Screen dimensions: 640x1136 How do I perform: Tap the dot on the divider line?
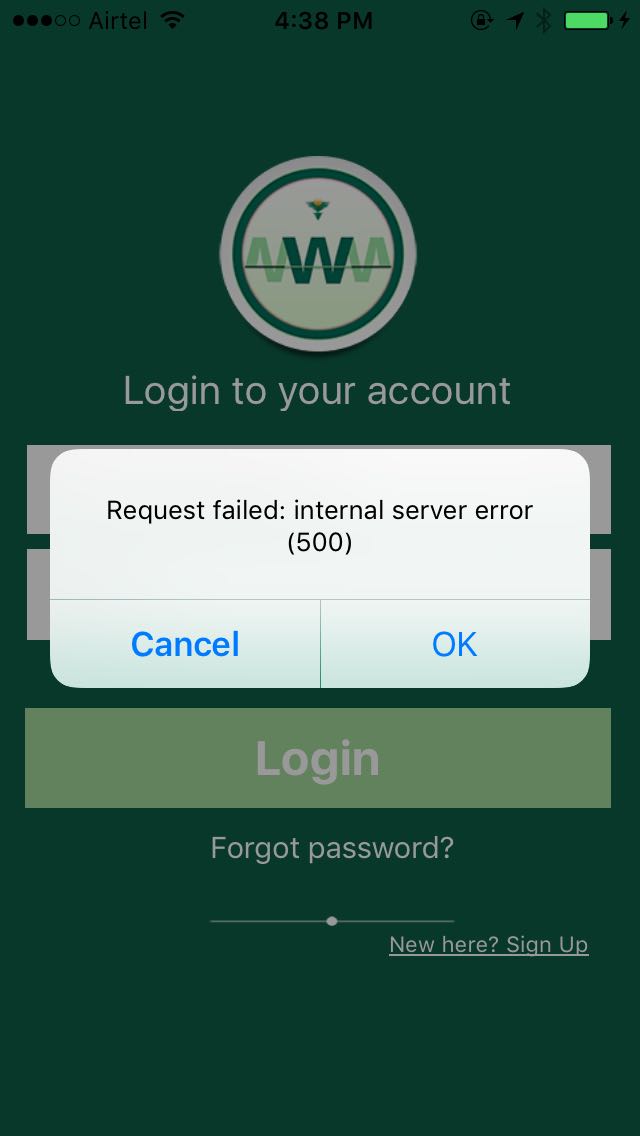point(332,922)
